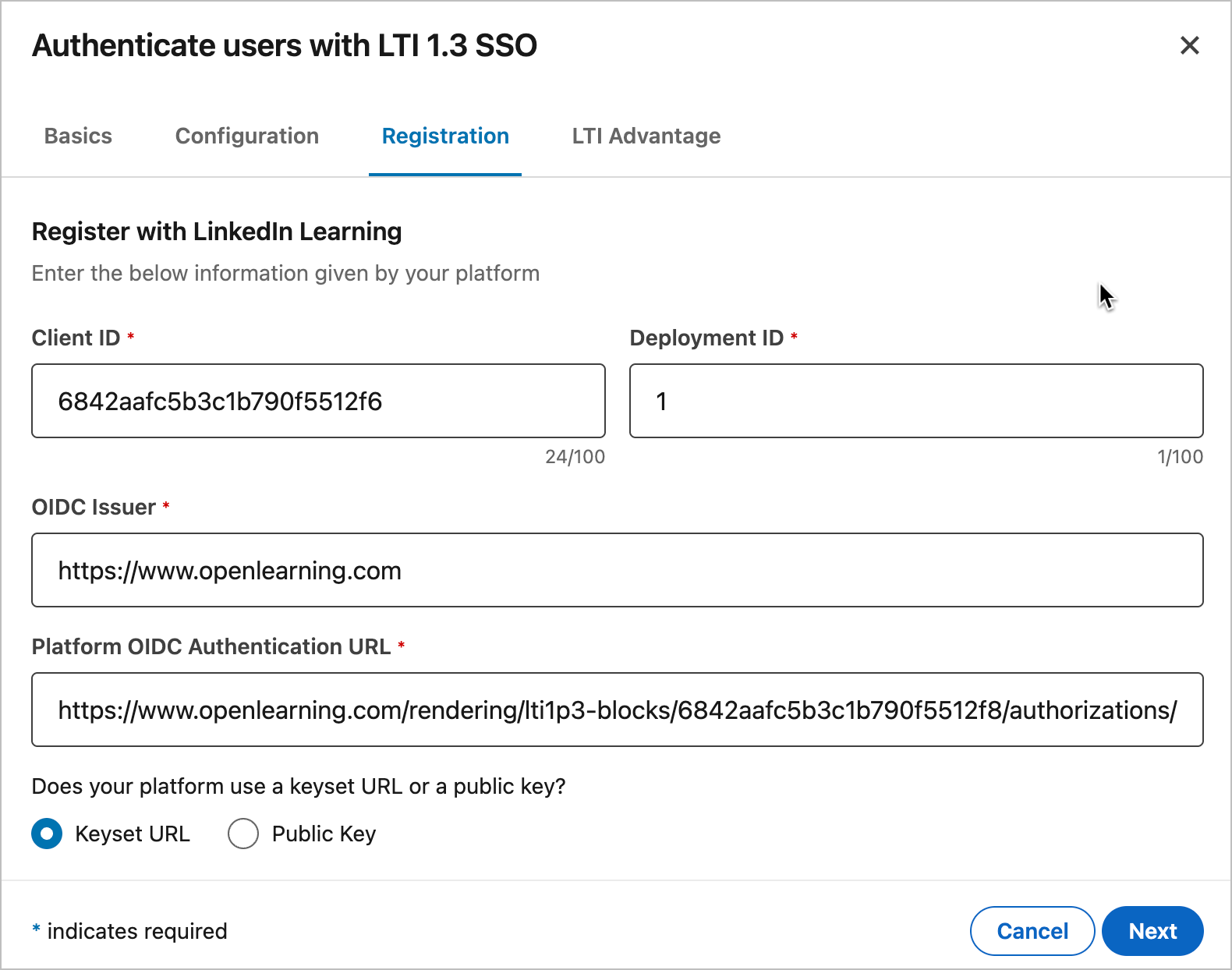Viewport: 1232px width, 970px height.
Task: Click the Cancel button
Action: [1032, 931]
